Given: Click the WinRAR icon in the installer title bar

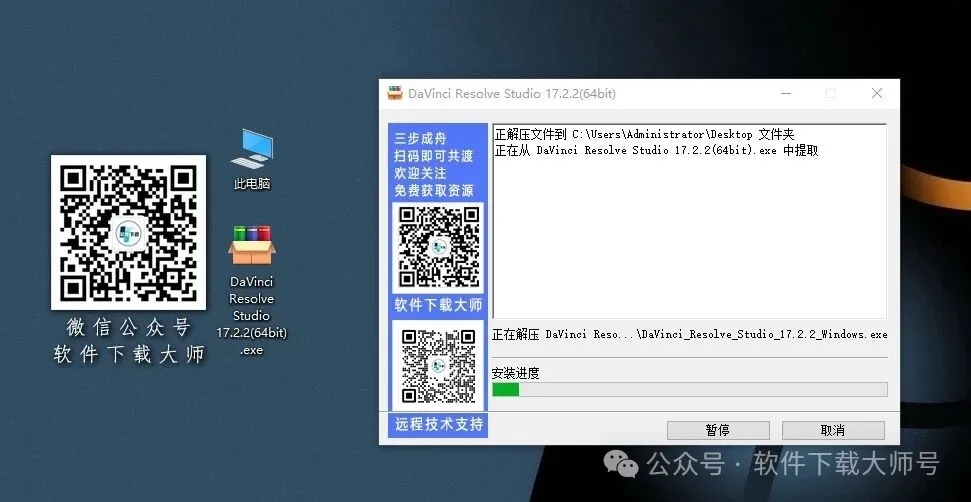Looking at the screenshot, I should coord(394,93).
